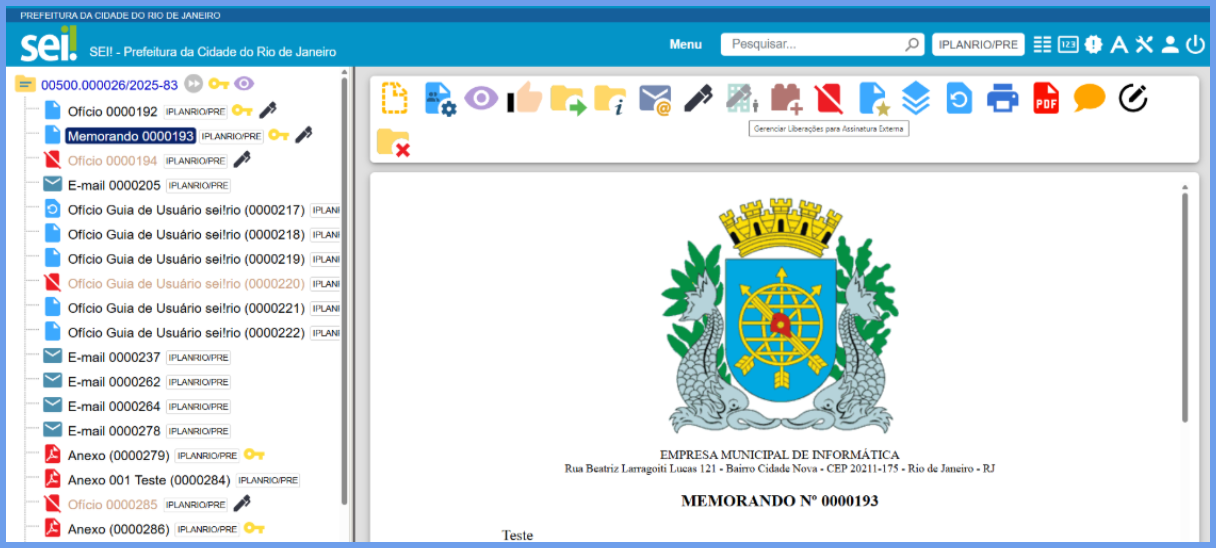Click the fast-forward icon beside process number
The width and height of the screenshot is (1216, 549).
click(x=194, y=84)
